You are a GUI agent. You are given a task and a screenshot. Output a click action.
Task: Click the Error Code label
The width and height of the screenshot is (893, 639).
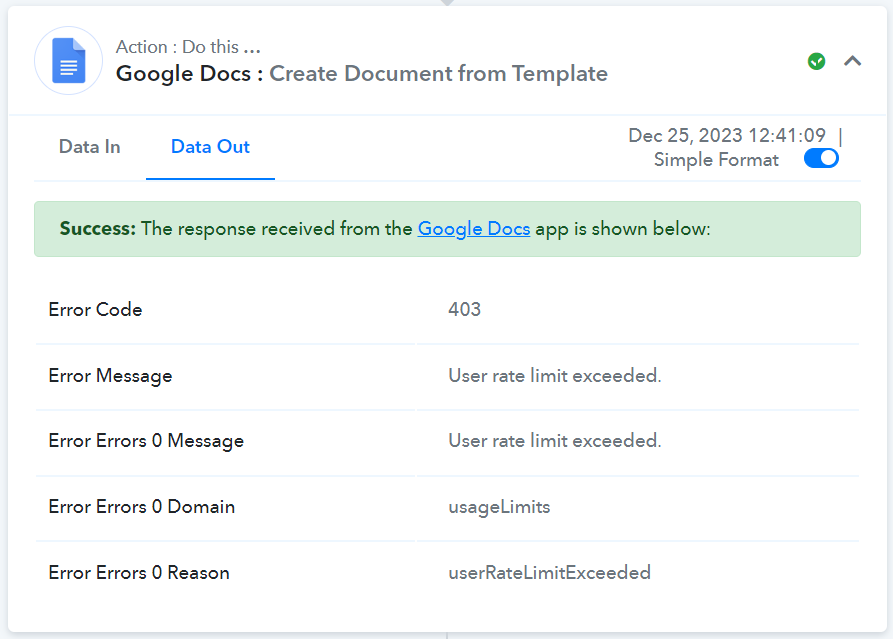(95, 309)
